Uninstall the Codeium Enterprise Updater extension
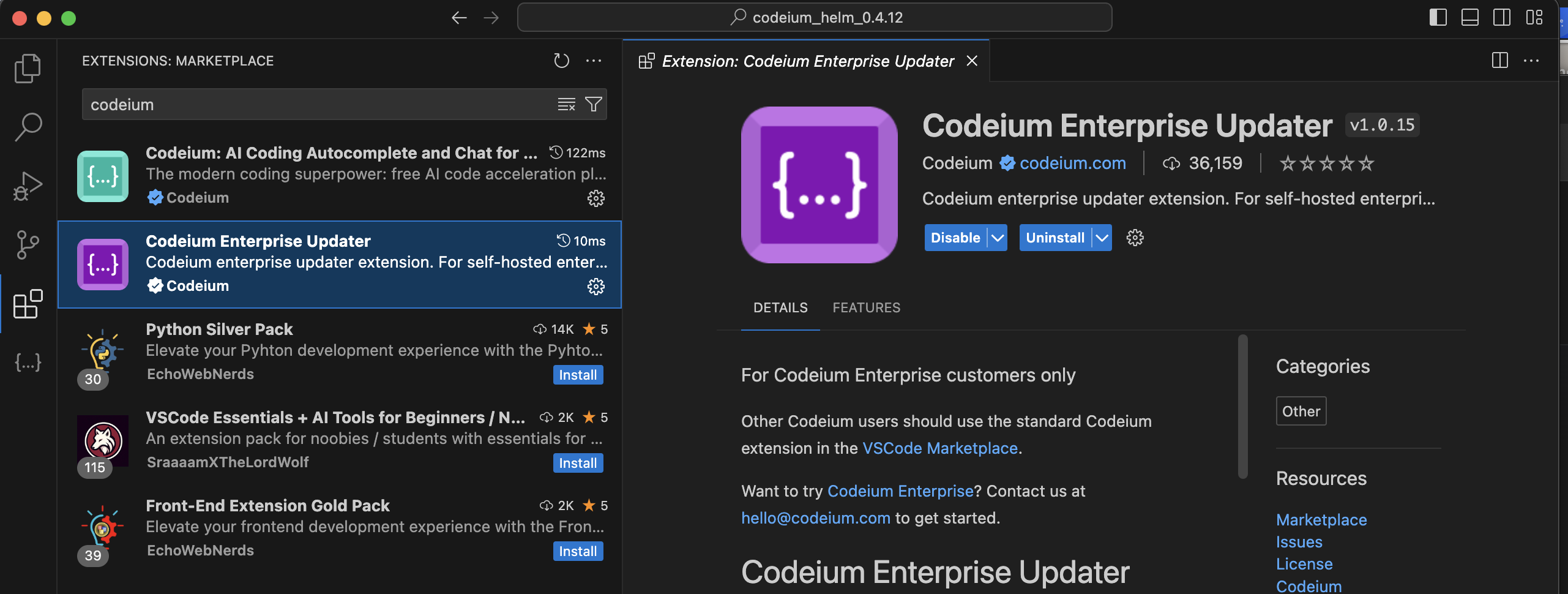Screen dimensions: 1568x594 [1055, 238]
